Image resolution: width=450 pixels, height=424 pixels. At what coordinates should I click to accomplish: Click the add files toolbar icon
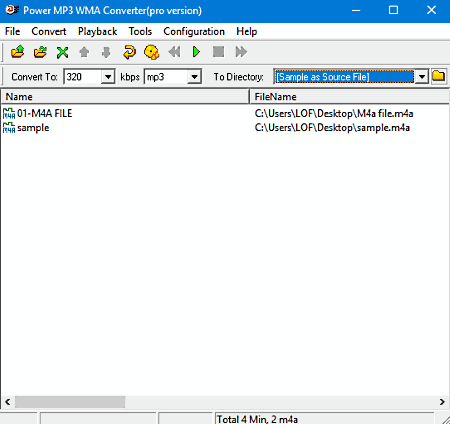click(x=17, y=52)
